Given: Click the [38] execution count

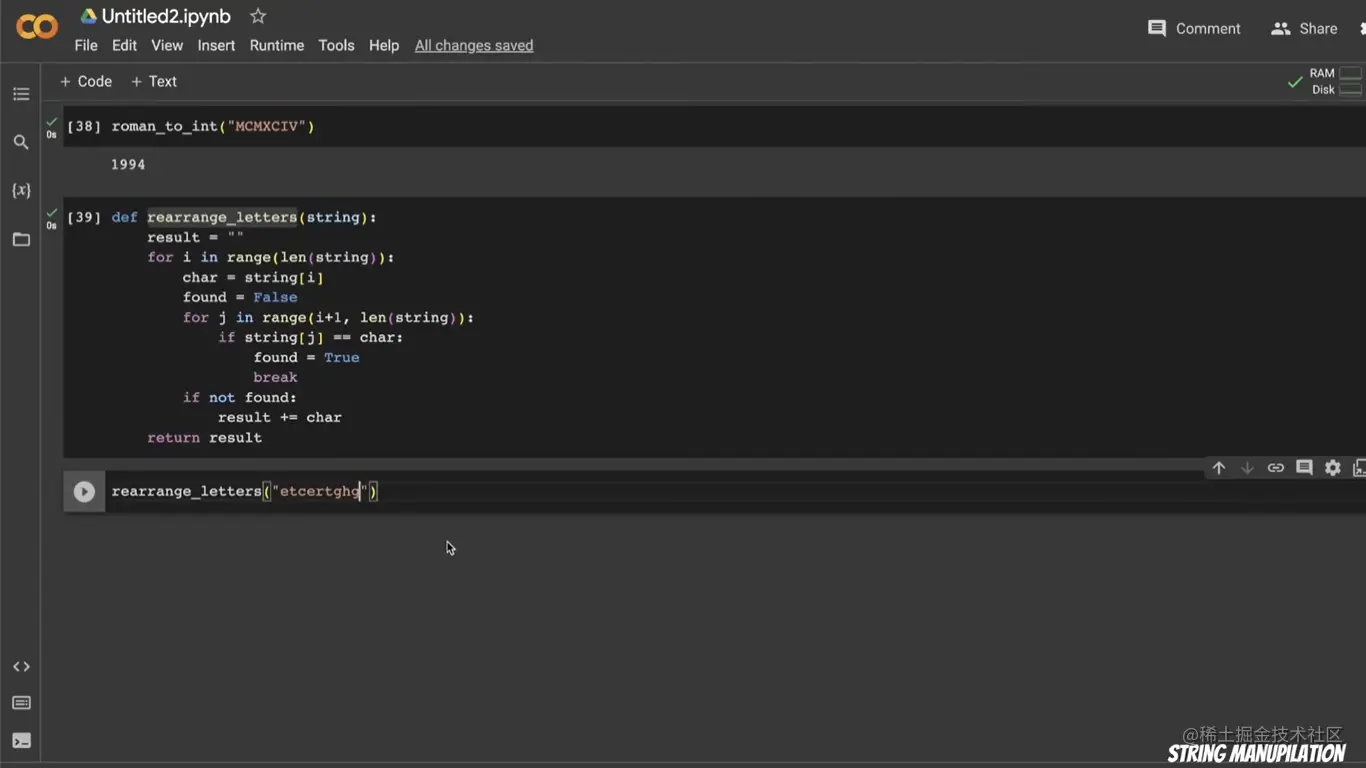Looking at the screenshot, I should pyautogui.click(x=84, y=126).
